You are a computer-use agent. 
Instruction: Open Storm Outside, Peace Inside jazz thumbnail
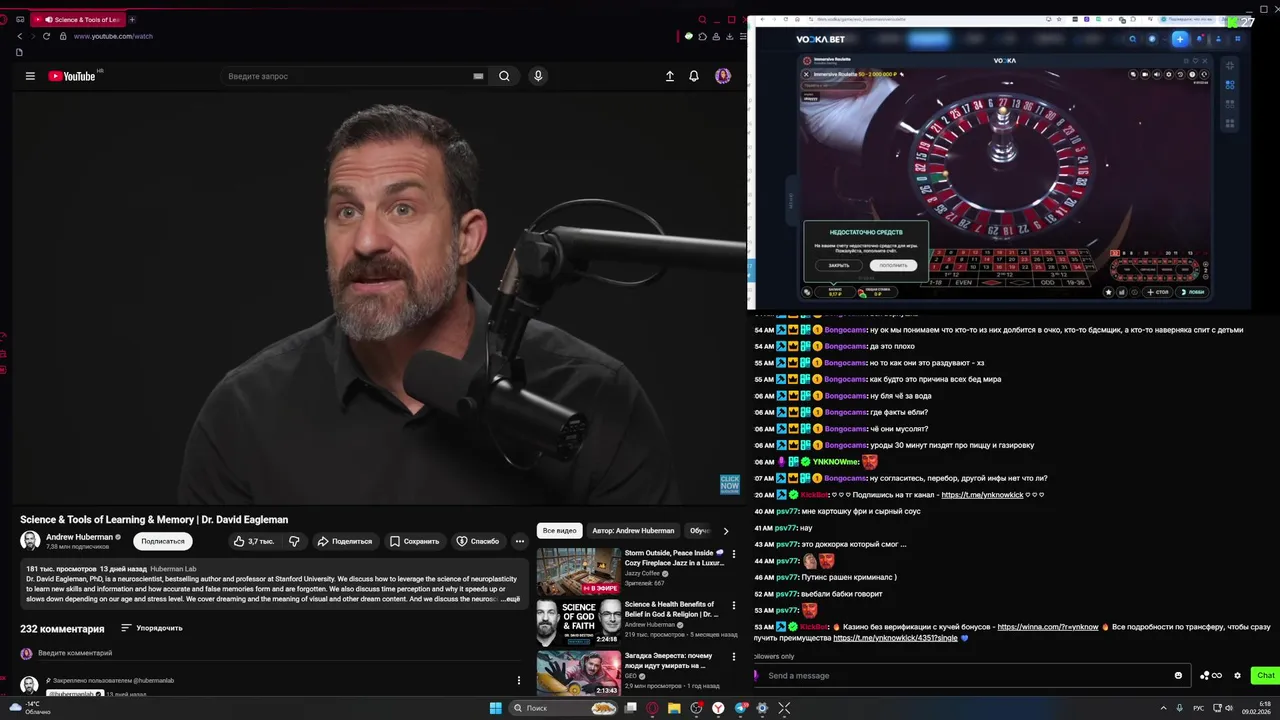click(579, 571)
